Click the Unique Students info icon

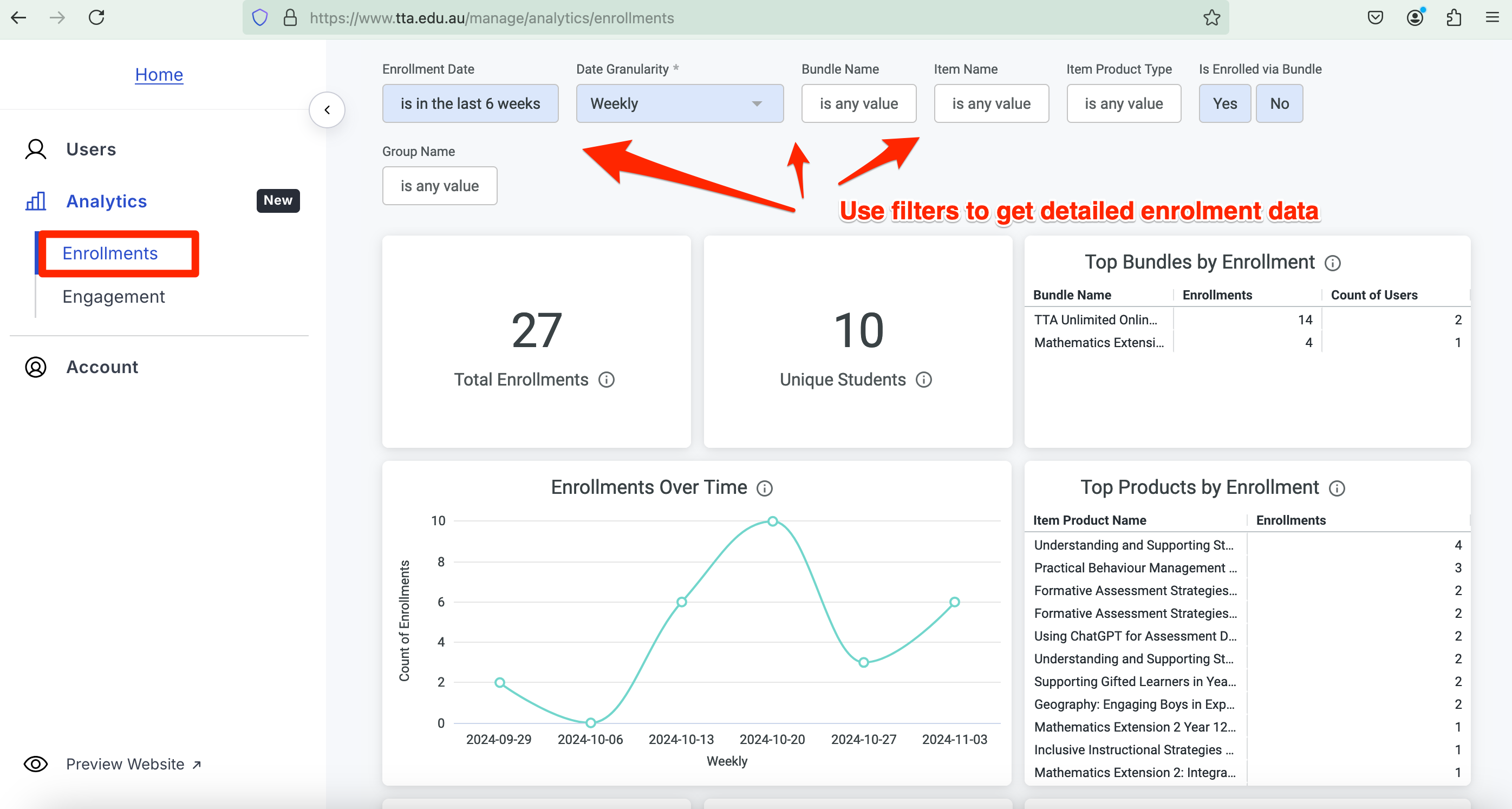tap(924, 380)
